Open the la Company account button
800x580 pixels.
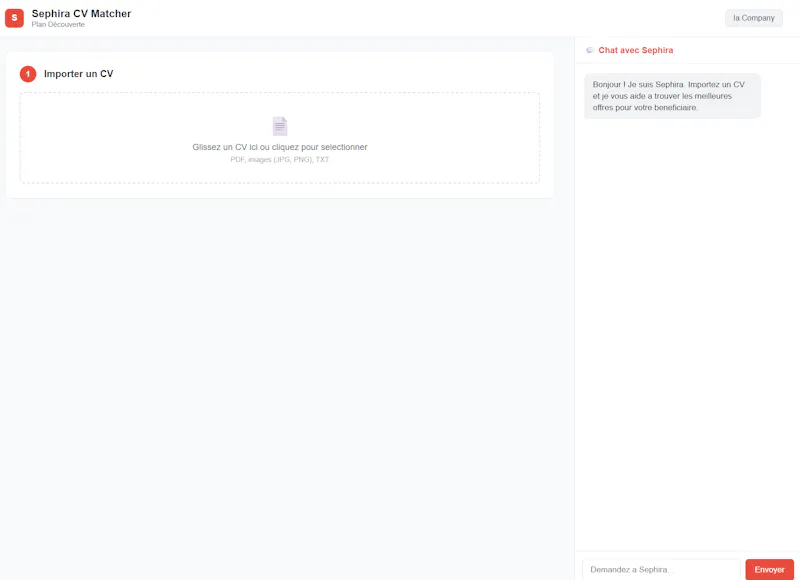click(754, 18)
